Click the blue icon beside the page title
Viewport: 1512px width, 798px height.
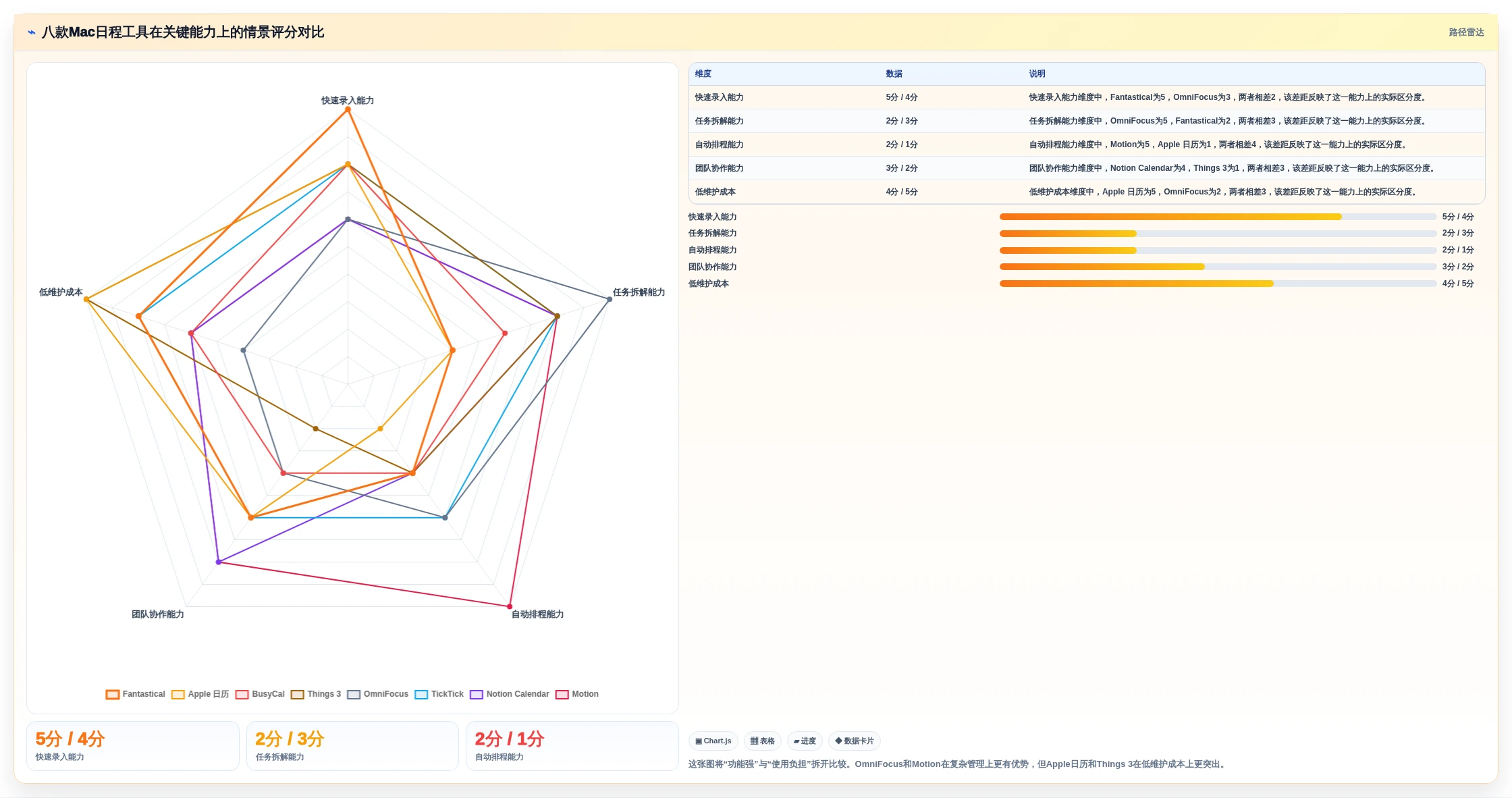pos(32,32)
